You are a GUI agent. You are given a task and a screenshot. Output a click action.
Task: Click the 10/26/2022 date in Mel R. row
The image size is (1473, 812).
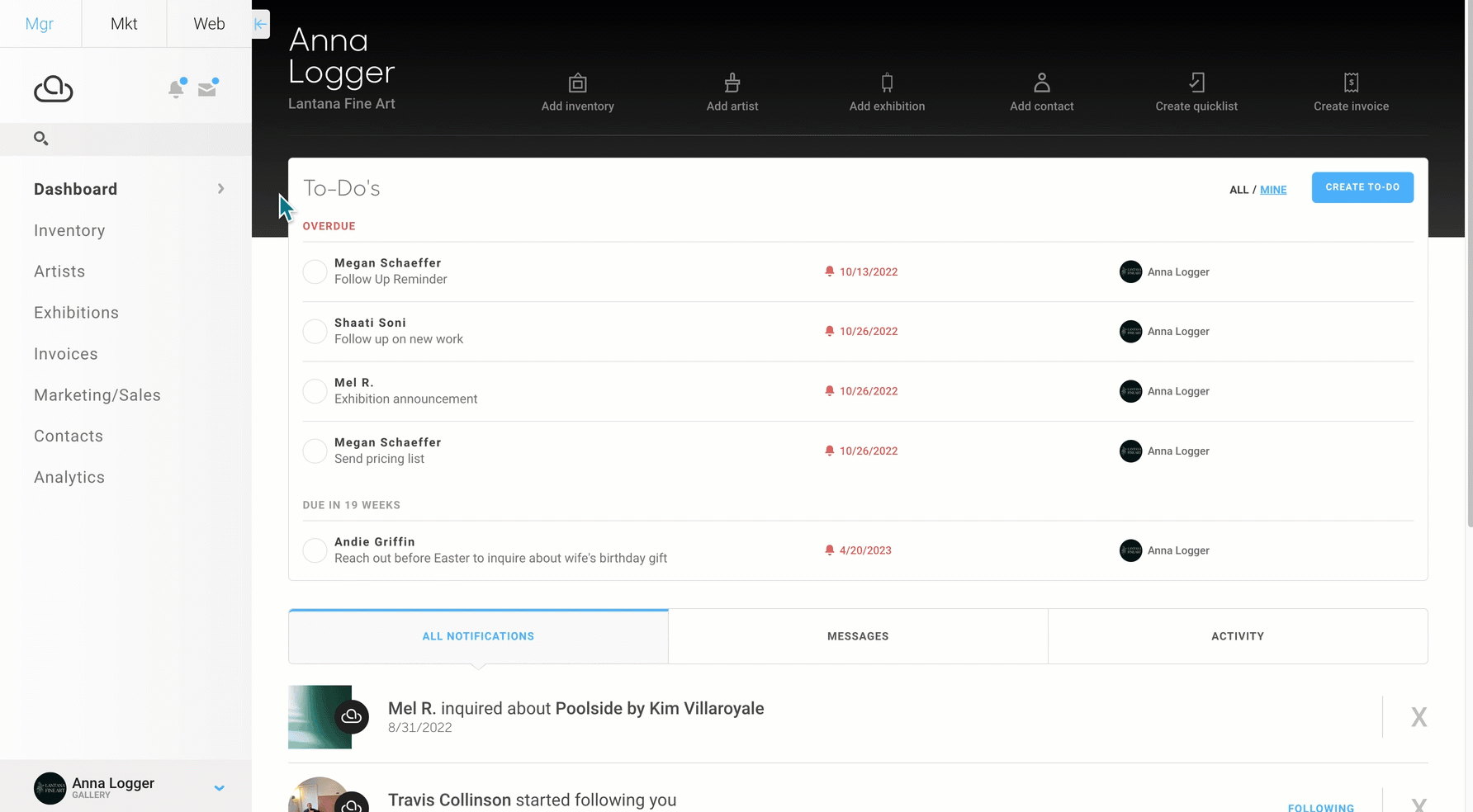coord(869,391)
